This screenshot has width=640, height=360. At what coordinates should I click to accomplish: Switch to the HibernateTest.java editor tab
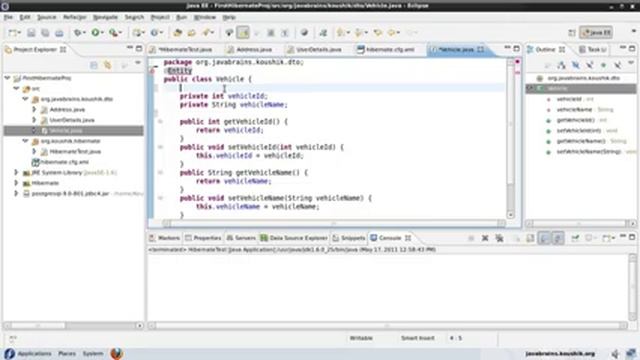tap(180, 49)
